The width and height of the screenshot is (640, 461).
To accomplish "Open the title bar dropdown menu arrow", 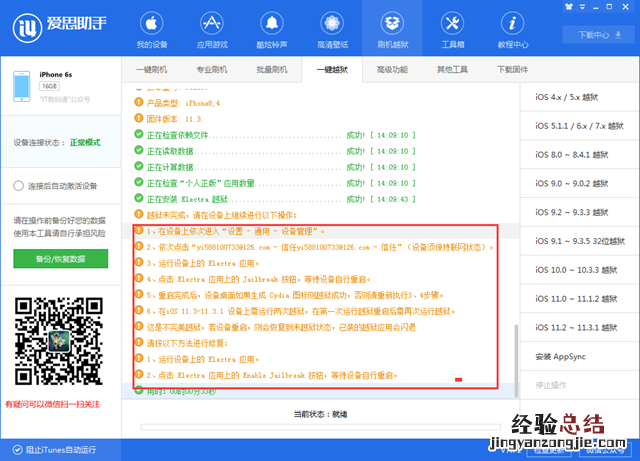I will pos(582,7).
